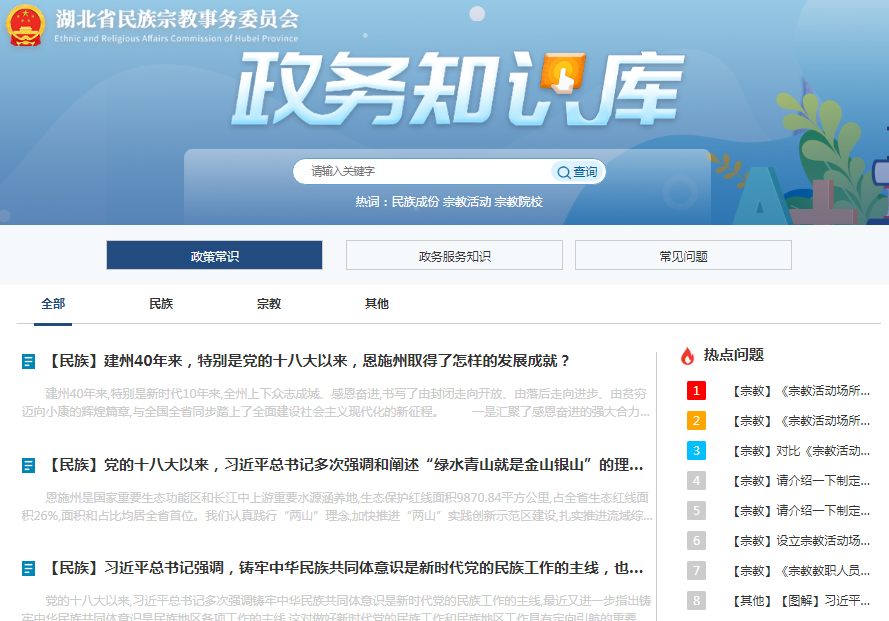Click document icon beside 铸牢中华民族共同体意识 article
Screen dimensions: 889x621
(x=28, y=569)
